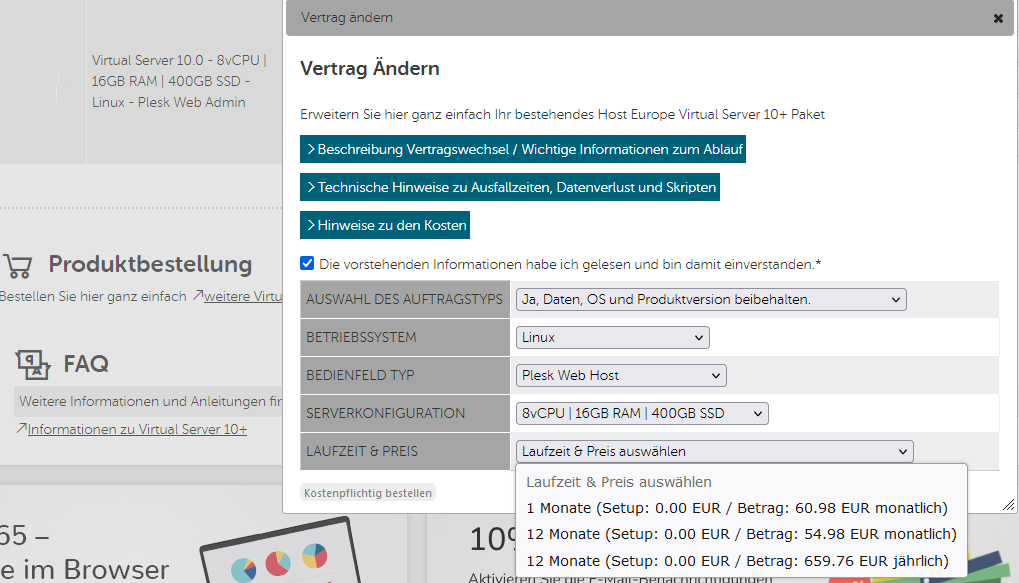Click the LAUFZEIT & PREIS row label
The height and width of the screenshot is (583, 1019).
click(x=362, y=451)
